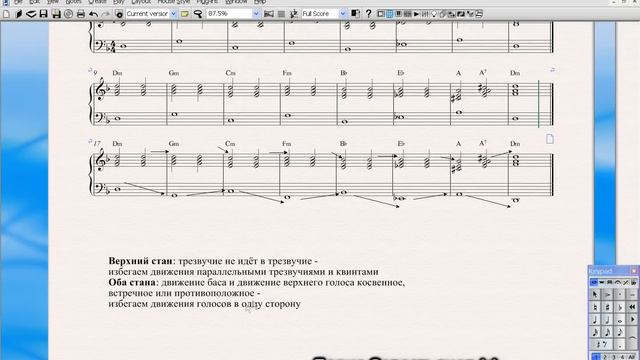Image resolution: width=640 pixels, height=360 pixels.
Task: Select the third Keypad layout tab
Action: 609,282
